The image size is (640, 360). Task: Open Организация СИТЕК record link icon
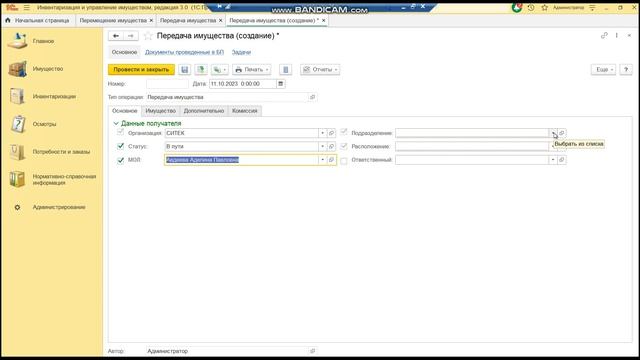[331, 133]
